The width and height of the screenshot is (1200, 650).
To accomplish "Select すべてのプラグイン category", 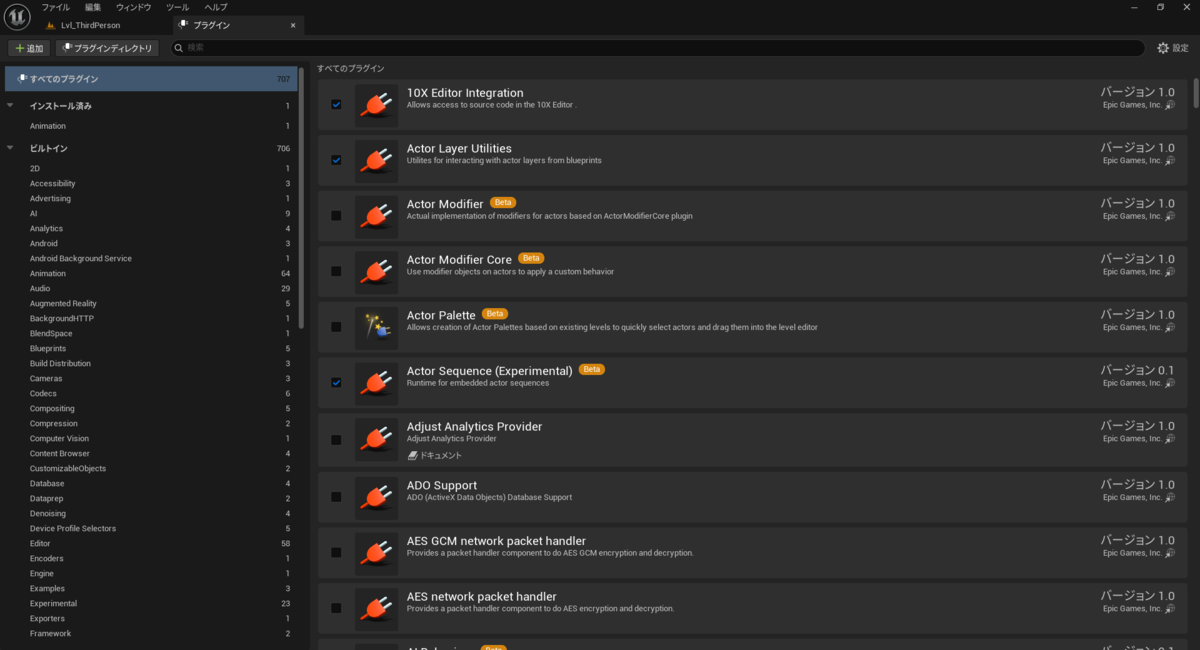I will [151, 78].
